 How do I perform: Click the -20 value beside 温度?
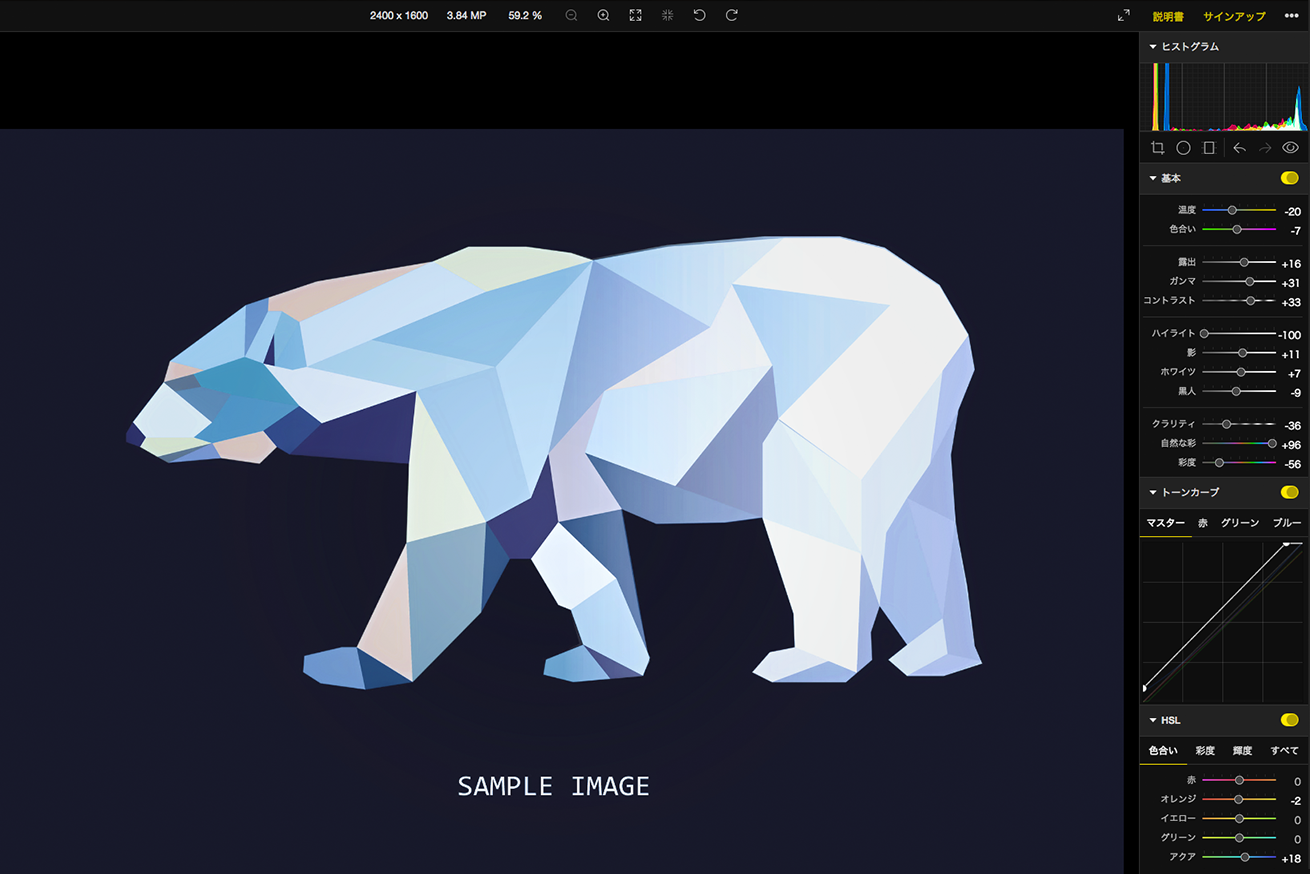(1293, 212)
